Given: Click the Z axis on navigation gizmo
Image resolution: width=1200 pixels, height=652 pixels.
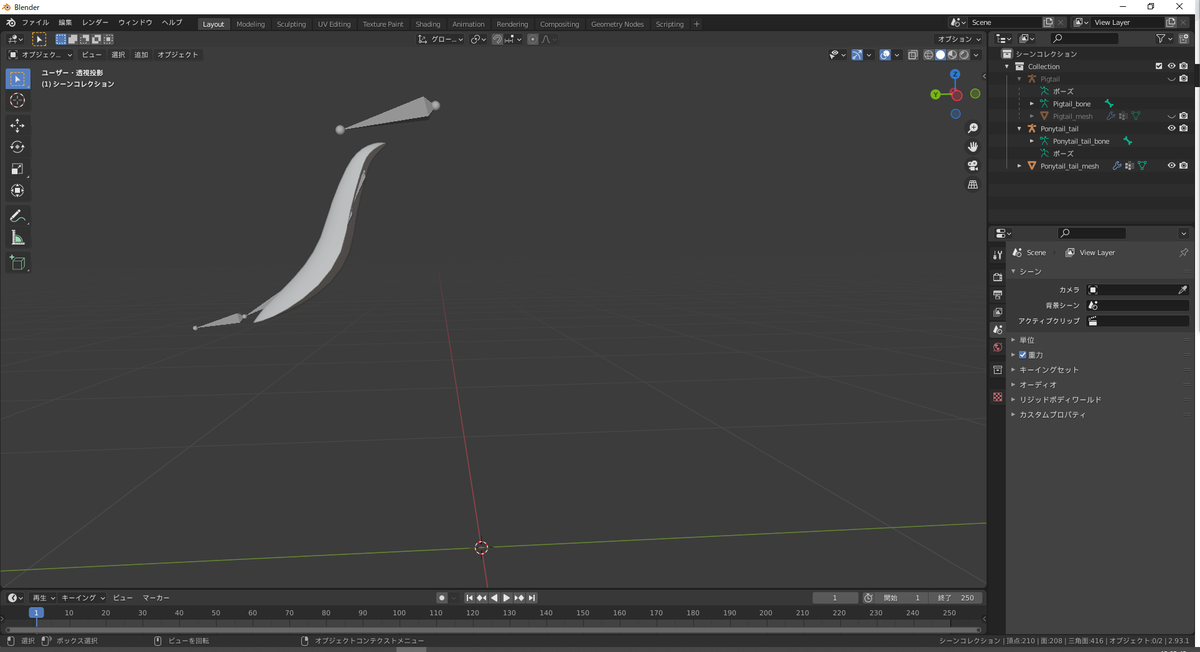Looking at the screenshot, I should (x=955, y=74).
